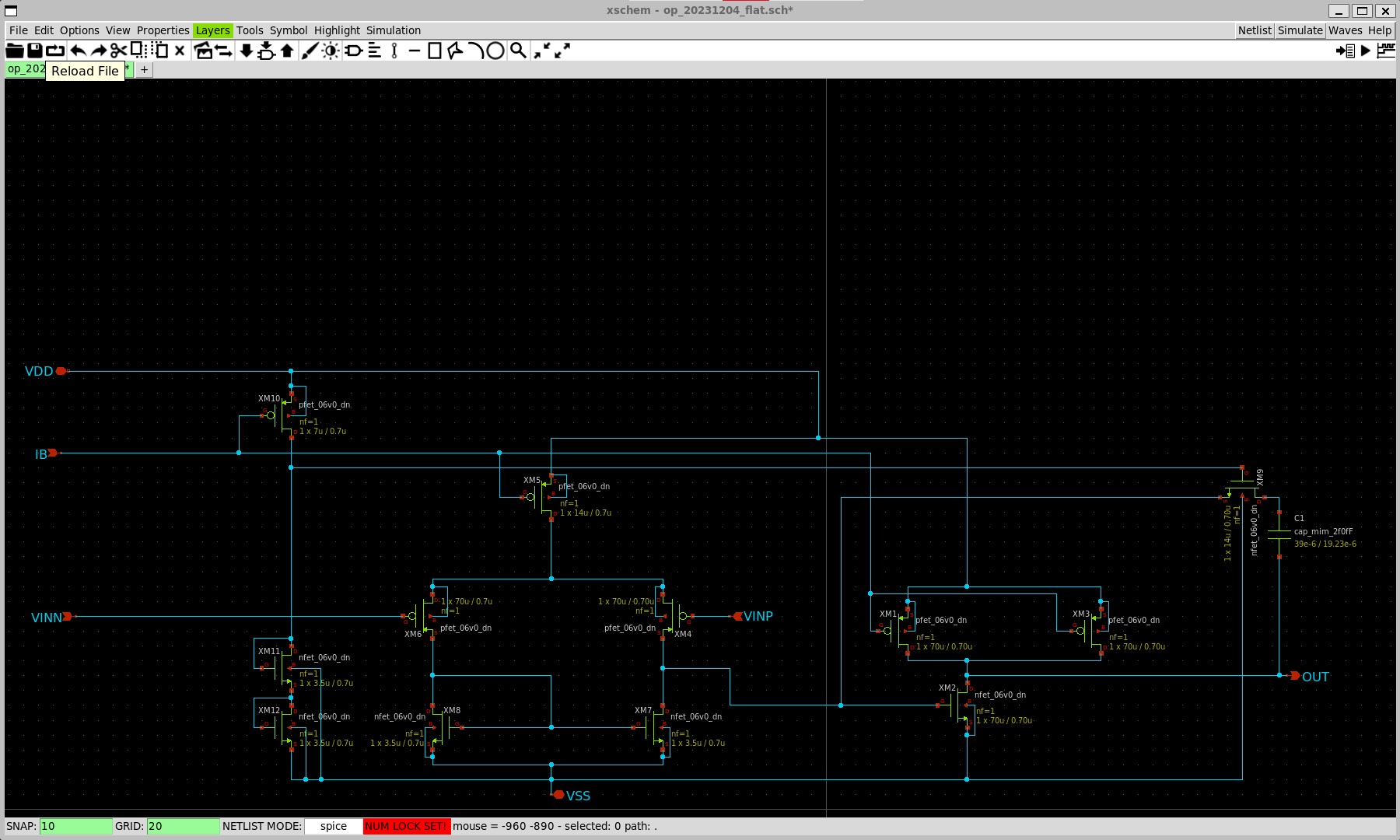The width and height of the screenshot is (1400, 840).
Task: Select the Insert Circle tool icon
Action: point(495,51)
